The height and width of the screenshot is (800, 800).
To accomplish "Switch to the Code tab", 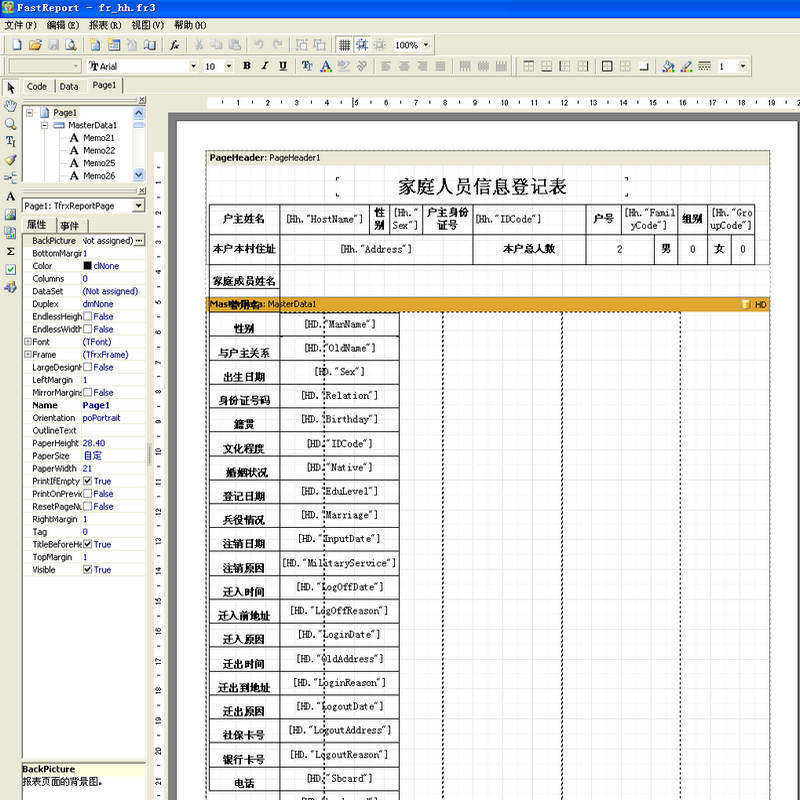I will (x=37, y=86).
